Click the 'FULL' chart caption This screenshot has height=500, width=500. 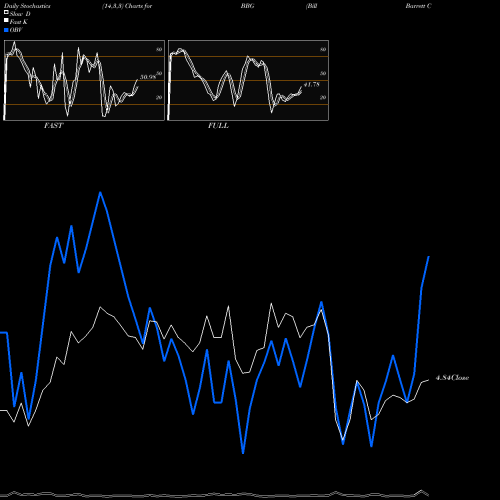218,126
